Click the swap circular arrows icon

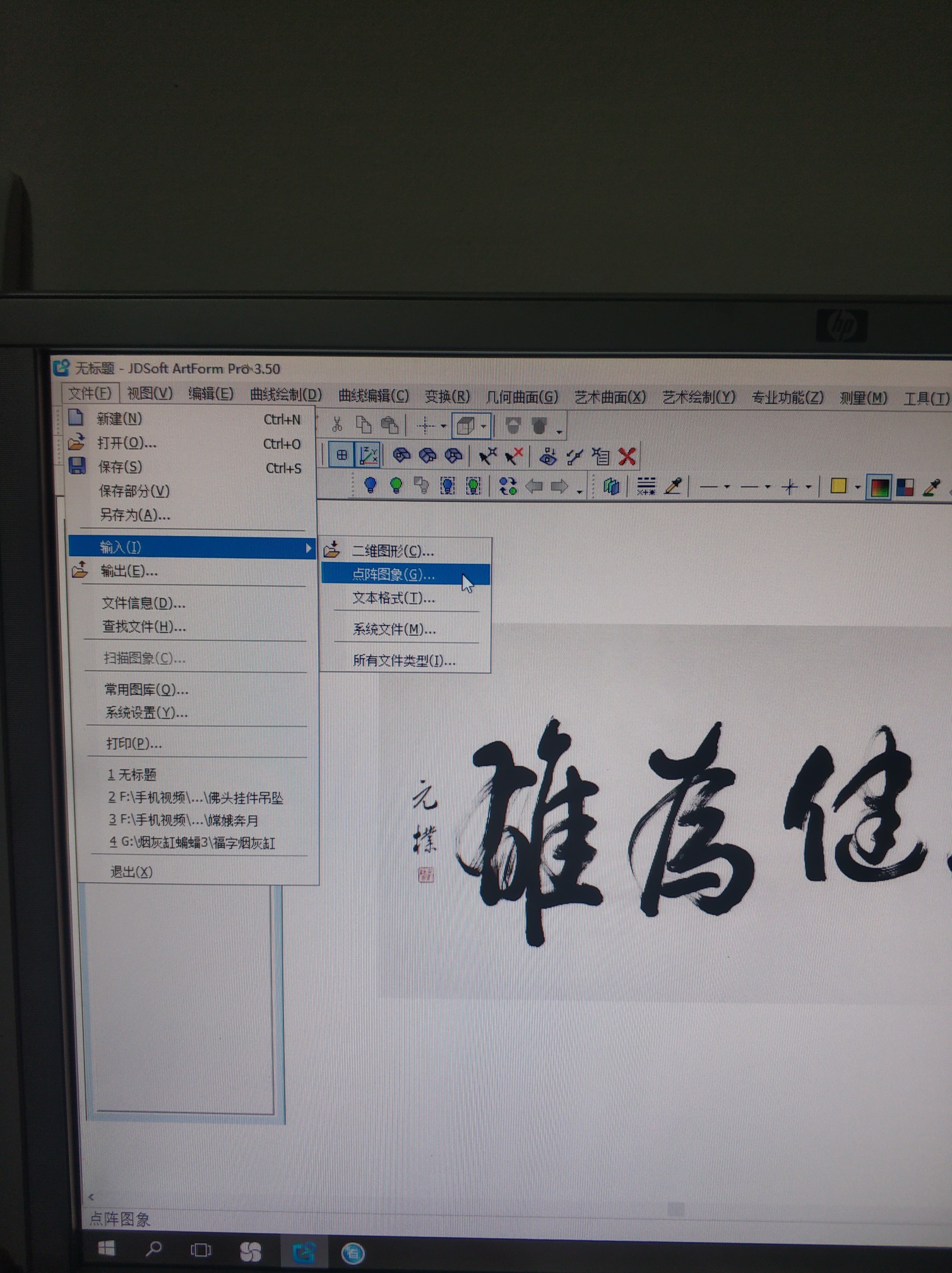tap(508, 486)
